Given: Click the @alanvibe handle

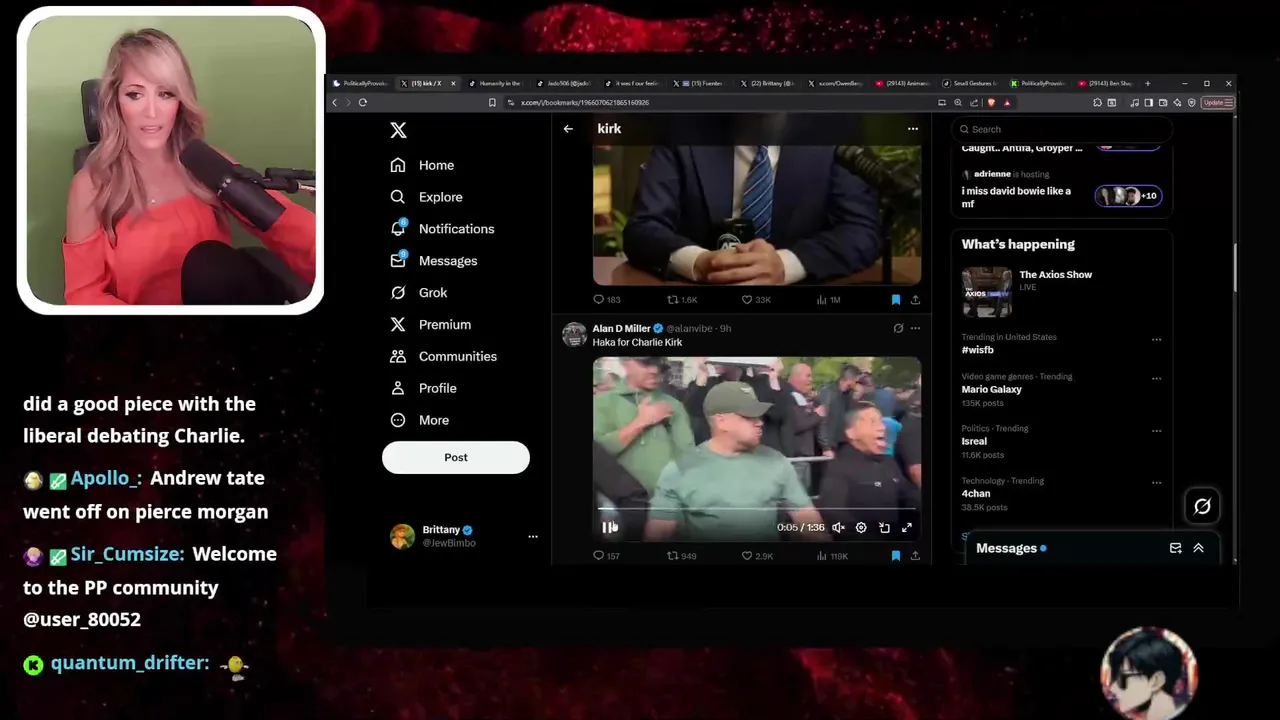Looking at the screenshot, I should tap(689, 328).
